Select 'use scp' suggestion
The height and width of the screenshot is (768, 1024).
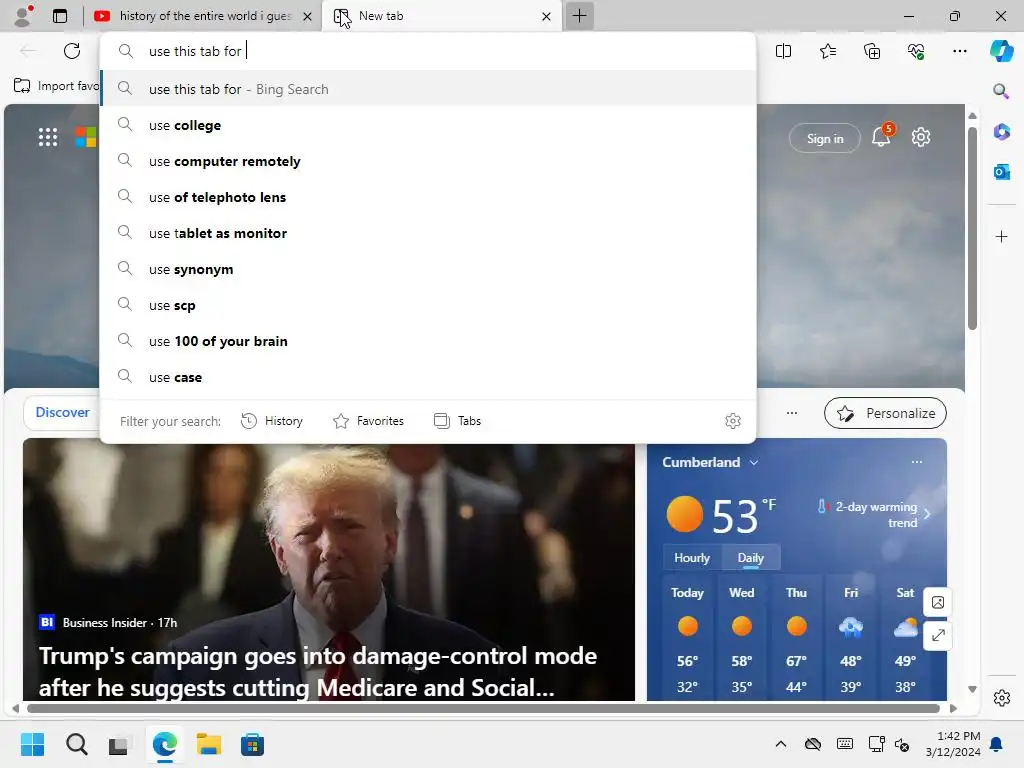[x=428, y=304]
